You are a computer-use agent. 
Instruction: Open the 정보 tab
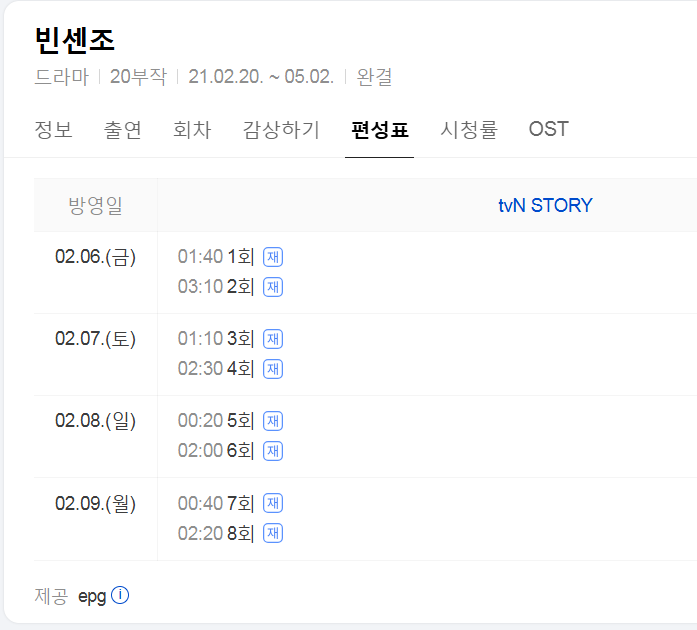coord(53,130)
